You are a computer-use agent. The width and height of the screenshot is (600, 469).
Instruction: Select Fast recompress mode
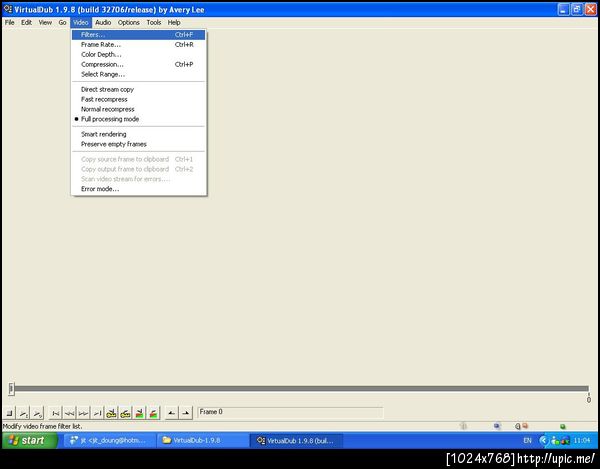pos(139,99)
